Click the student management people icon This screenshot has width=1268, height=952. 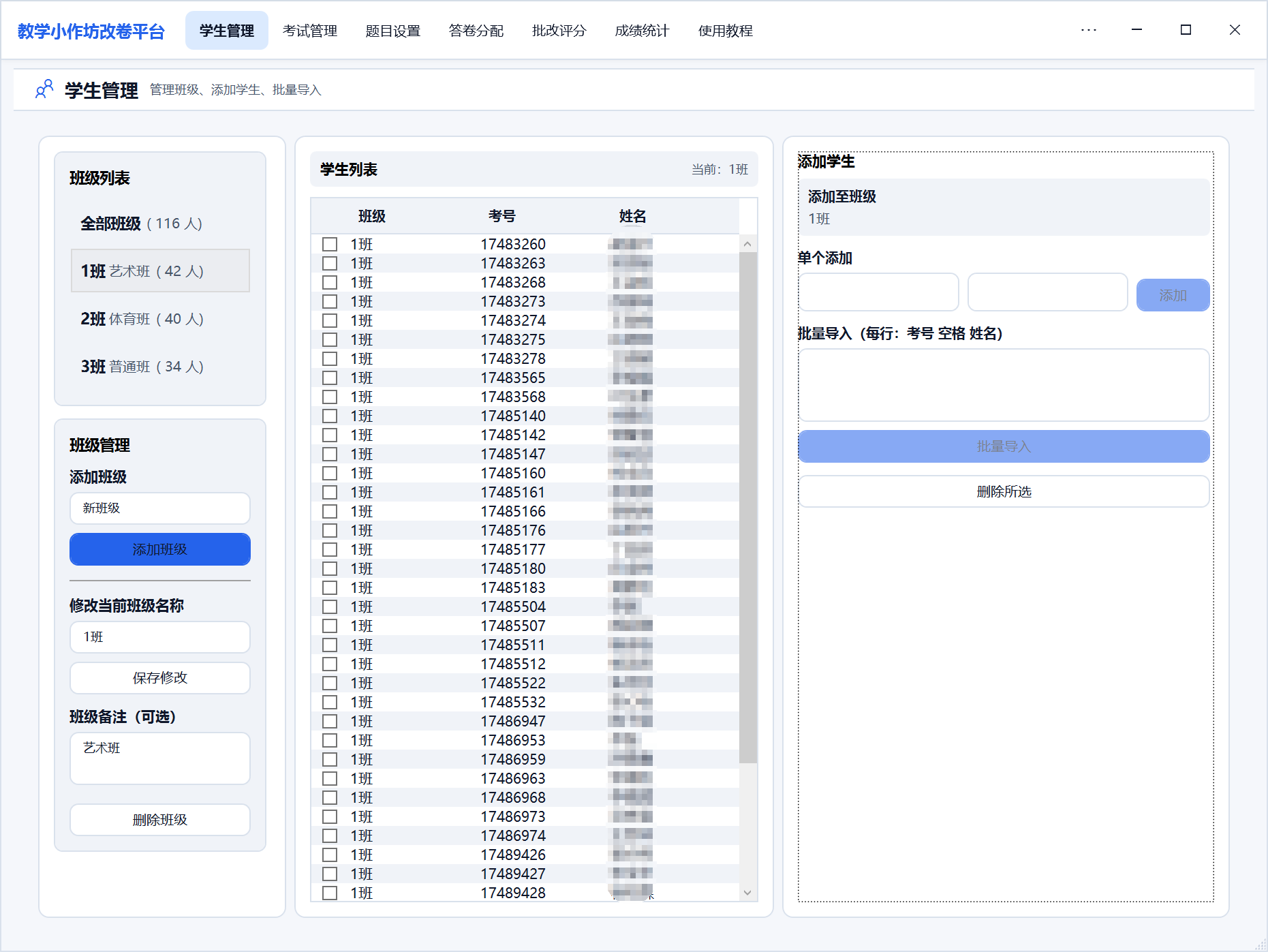point(44,89)
